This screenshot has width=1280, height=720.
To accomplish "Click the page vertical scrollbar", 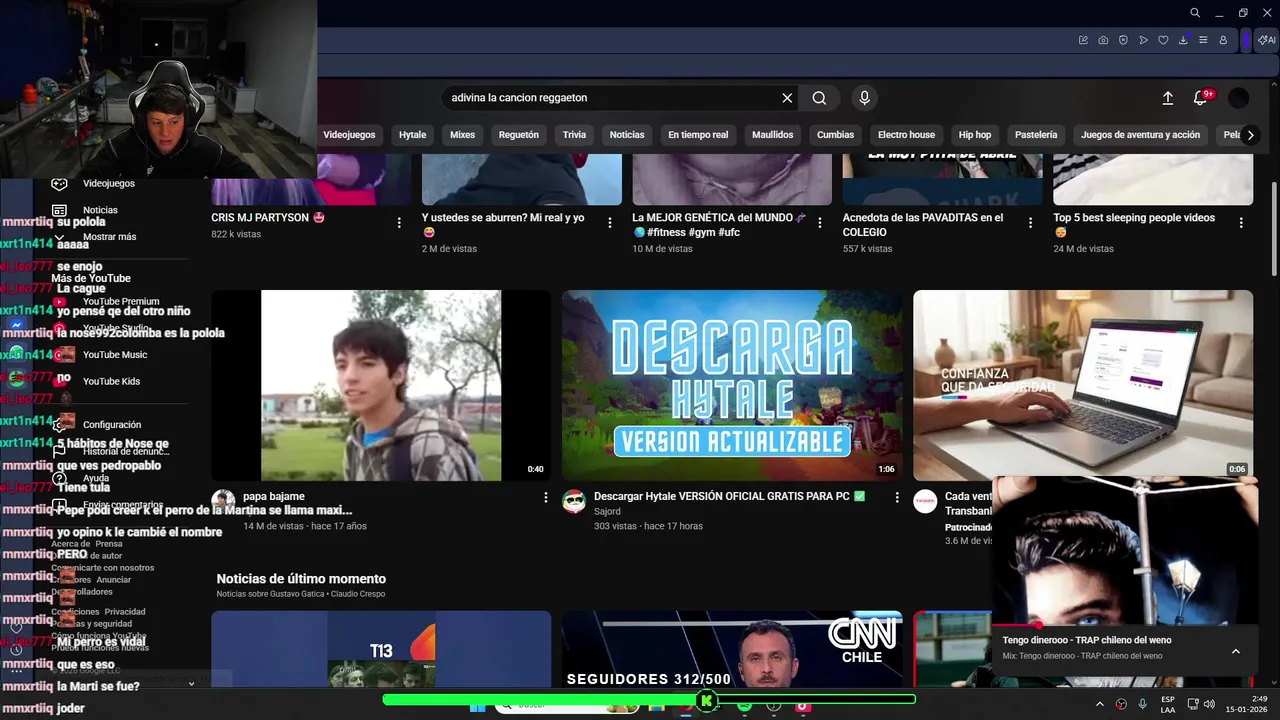I will 1273,230.
